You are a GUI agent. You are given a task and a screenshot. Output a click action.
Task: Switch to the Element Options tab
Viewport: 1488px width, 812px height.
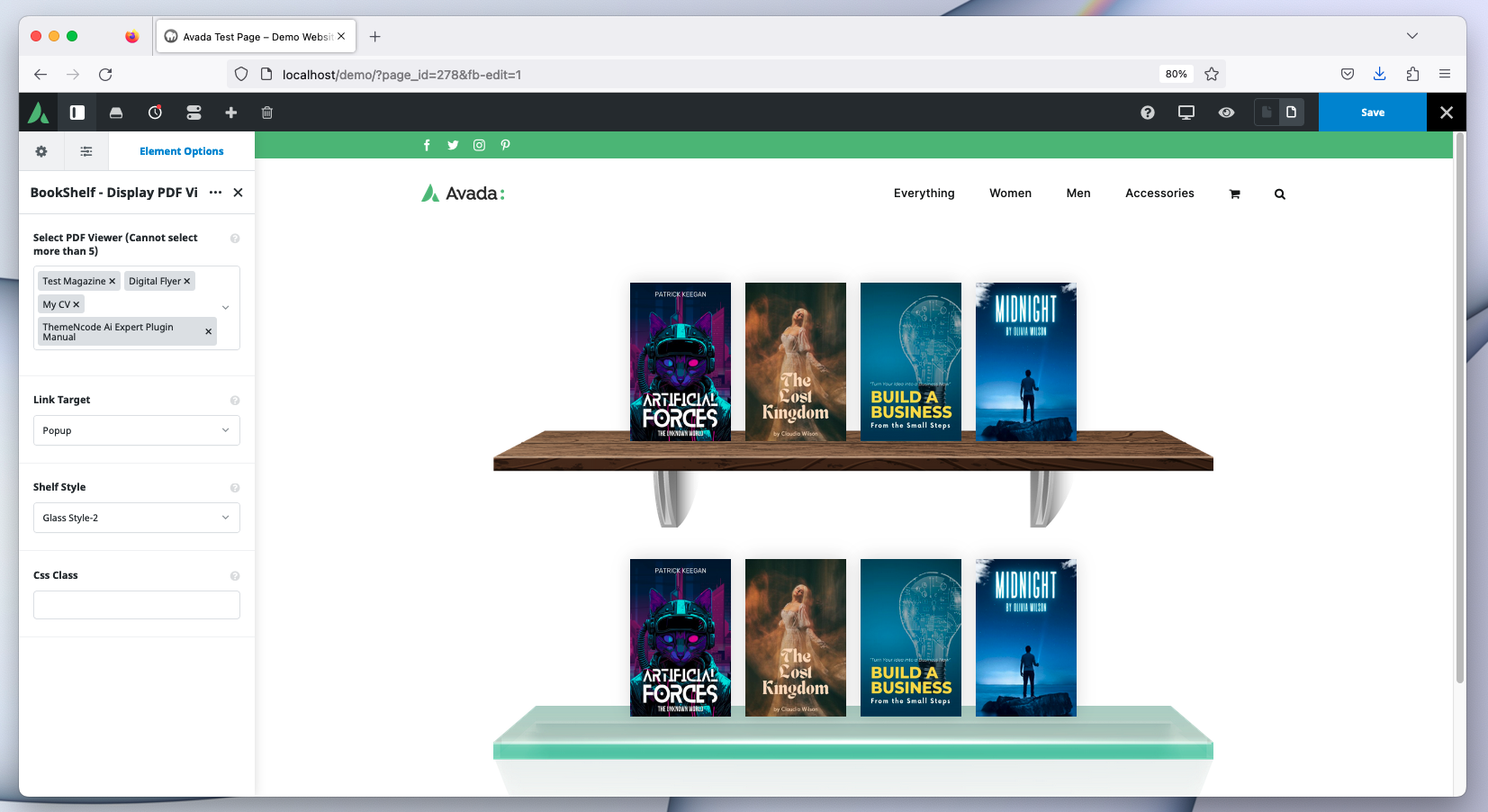click(182, 151)
